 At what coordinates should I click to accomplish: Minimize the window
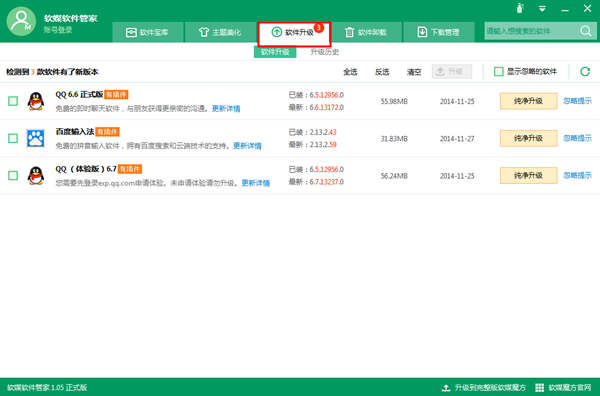coord(565,9)
